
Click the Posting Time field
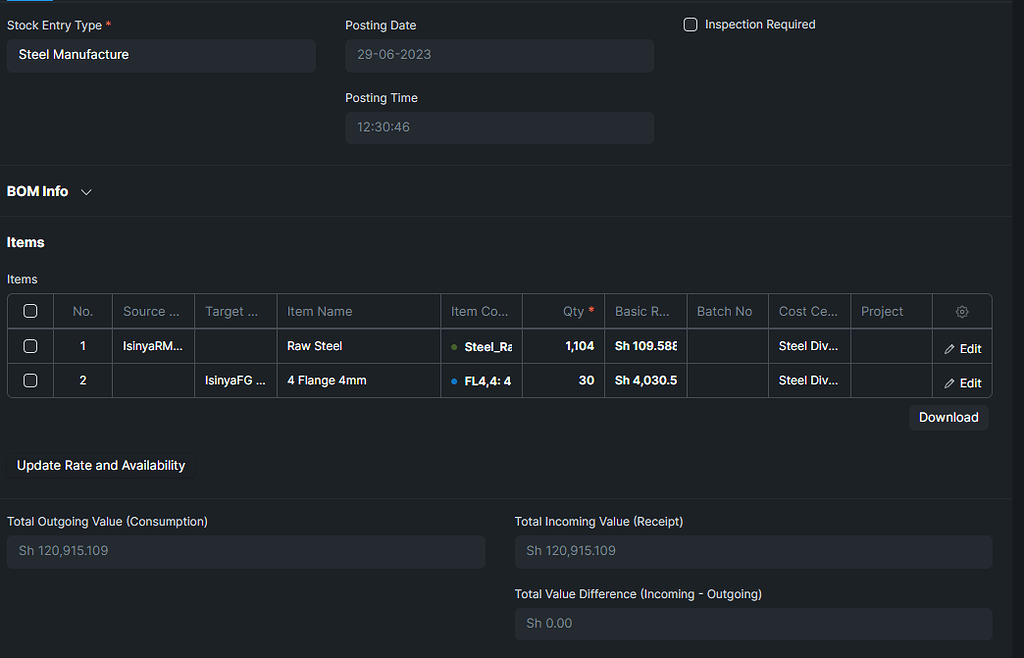tap(499, 128)
